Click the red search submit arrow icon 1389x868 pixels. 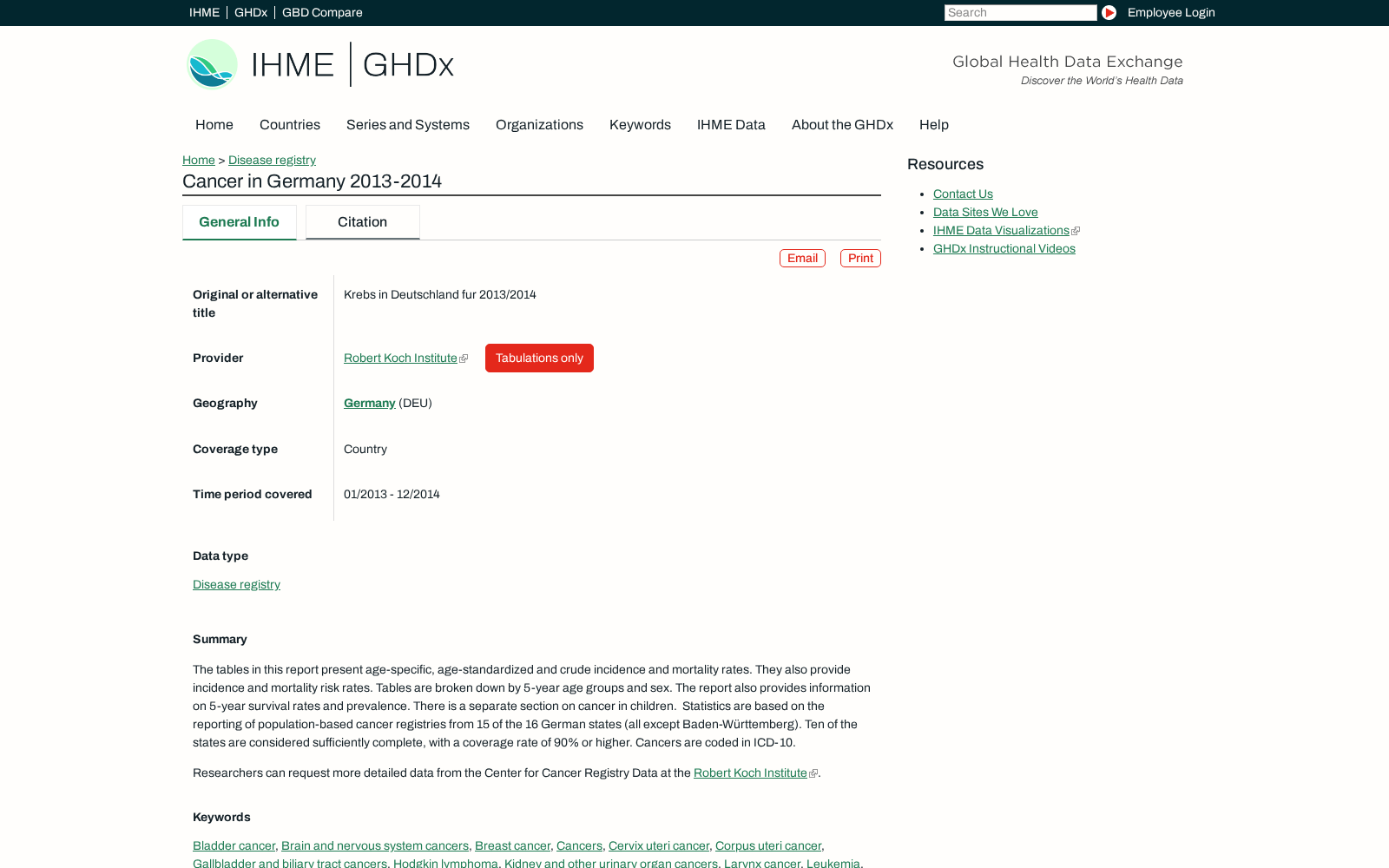point(1109,12)
